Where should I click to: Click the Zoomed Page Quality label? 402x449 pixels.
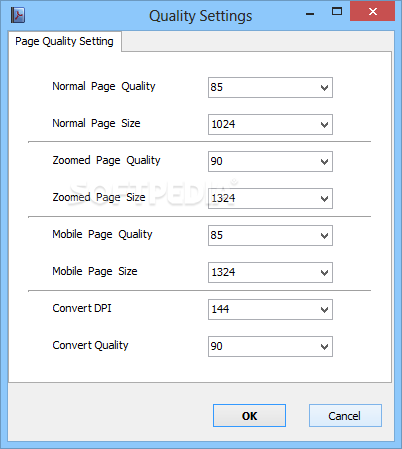point(106,161)
